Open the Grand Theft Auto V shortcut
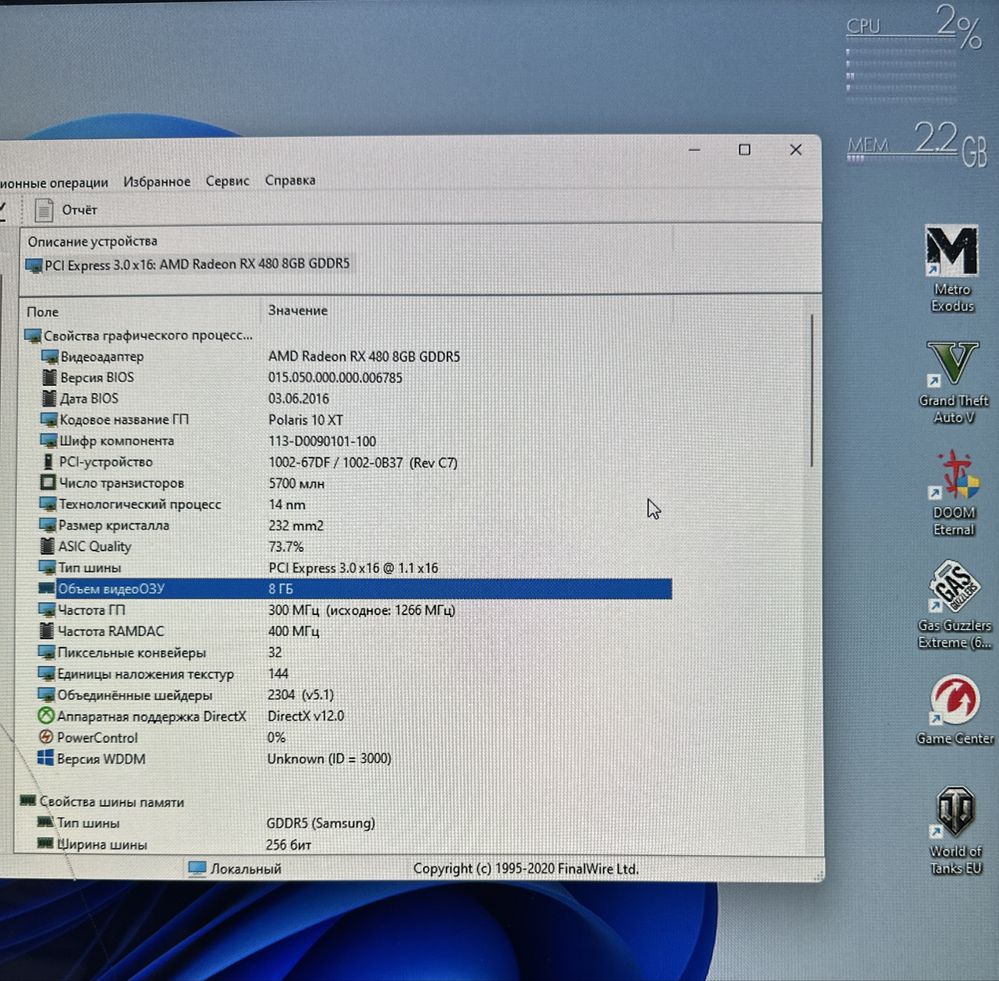The width and height of the screenshot is (999, 981). (x=953, y=382)
